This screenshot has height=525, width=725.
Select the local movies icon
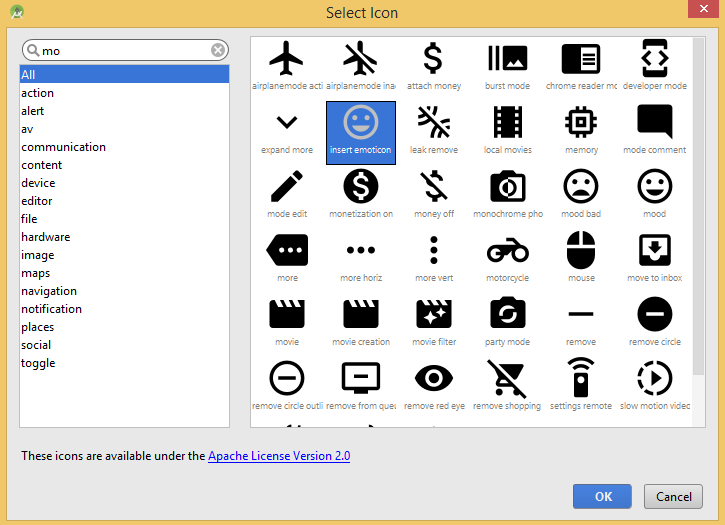[508, 122]
